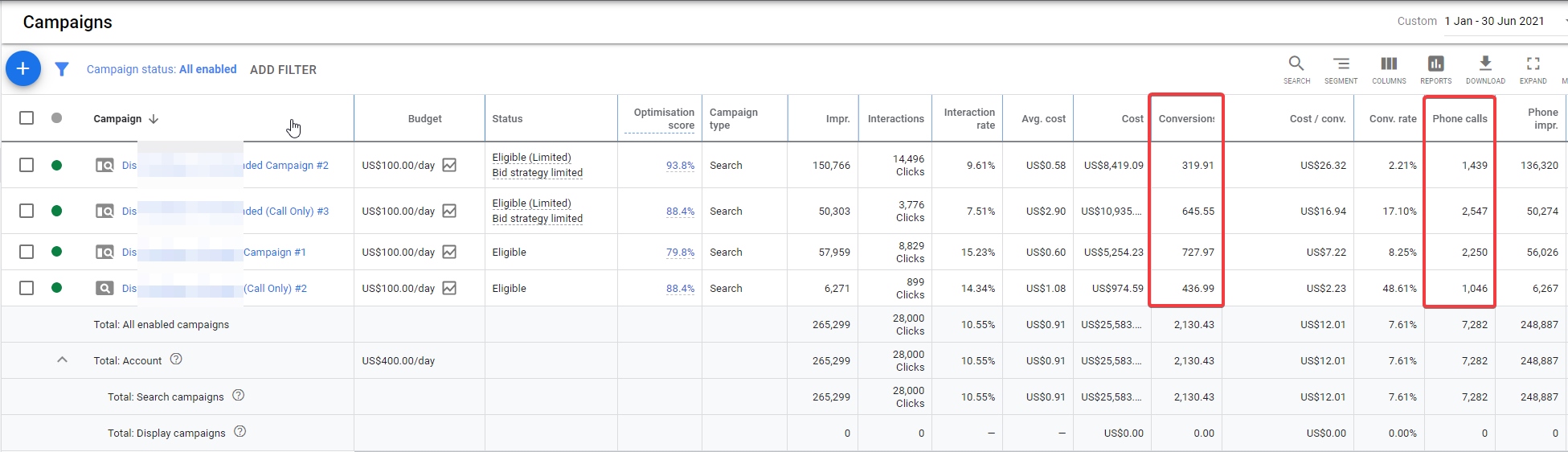Toggle the select-all campaigns checkbox
Screen dimensions: 1568x452
coord(27,118)
